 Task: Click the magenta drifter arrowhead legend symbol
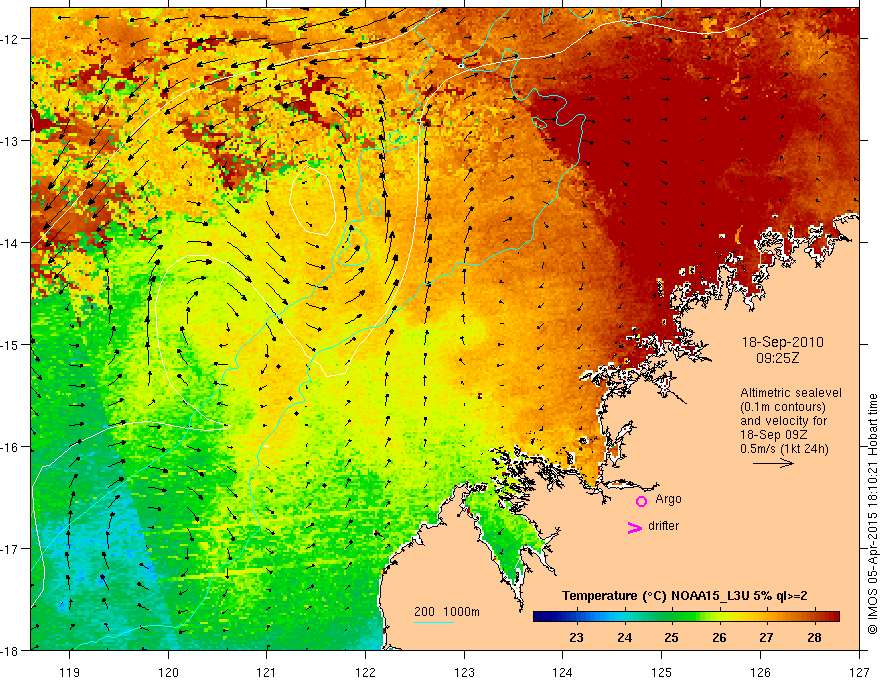pyautogui.click(x=635, y=528)
